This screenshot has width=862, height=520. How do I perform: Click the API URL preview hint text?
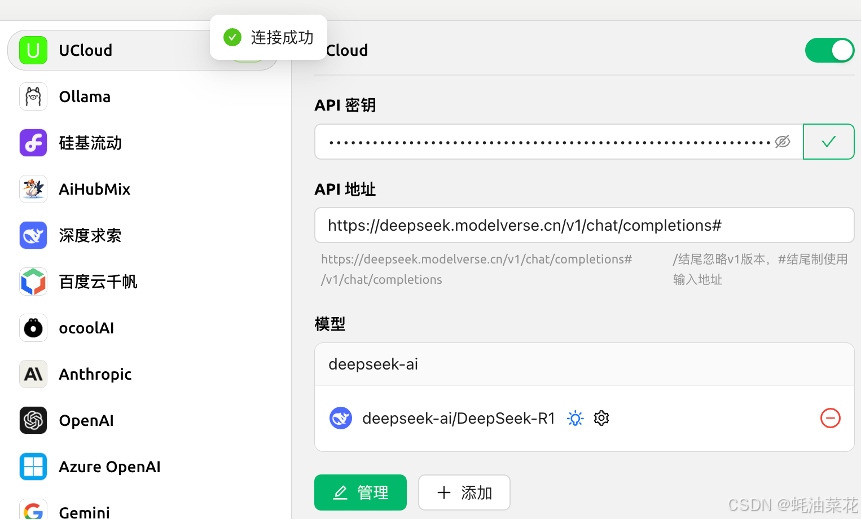(x=476, y=269)
